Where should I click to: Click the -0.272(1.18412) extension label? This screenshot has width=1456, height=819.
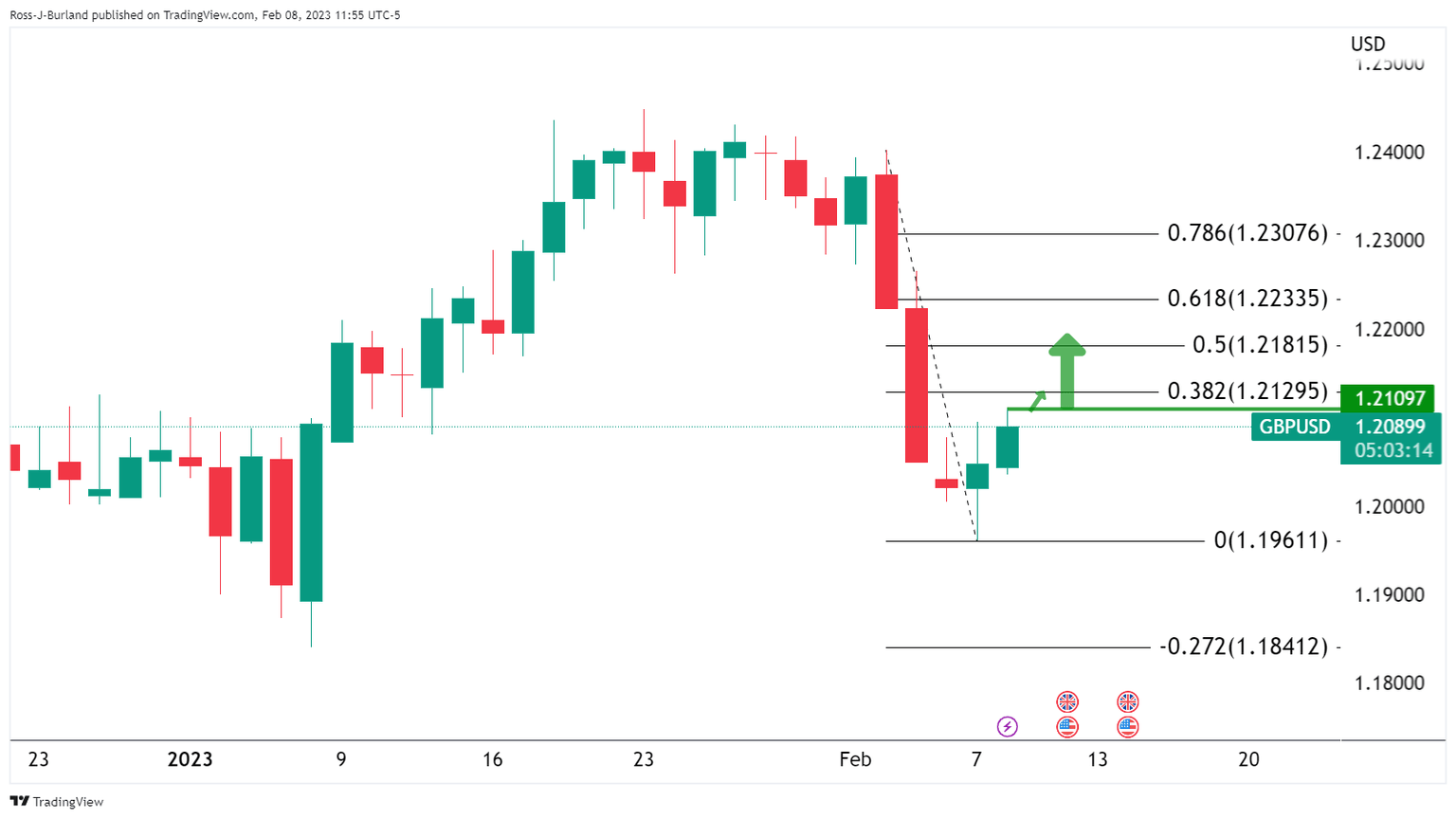1243,647
